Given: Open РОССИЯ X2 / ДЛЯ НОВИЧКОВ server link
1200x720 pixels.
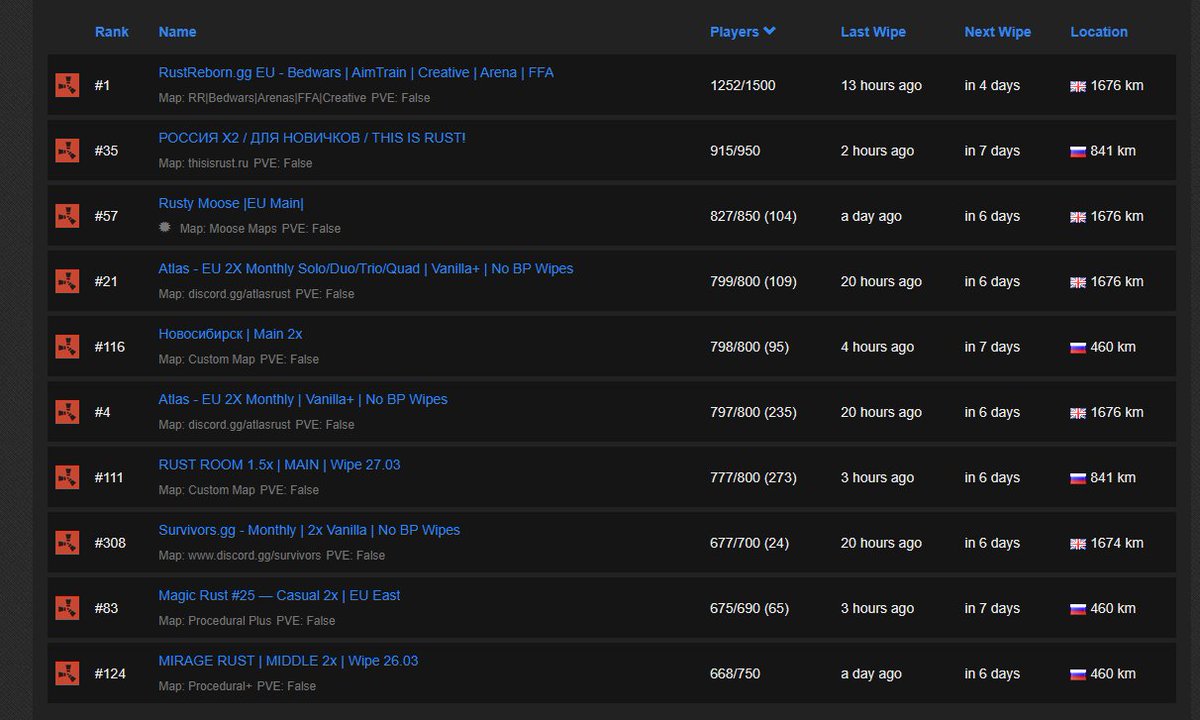Looking at the screenshot, I should coord(312,138).
